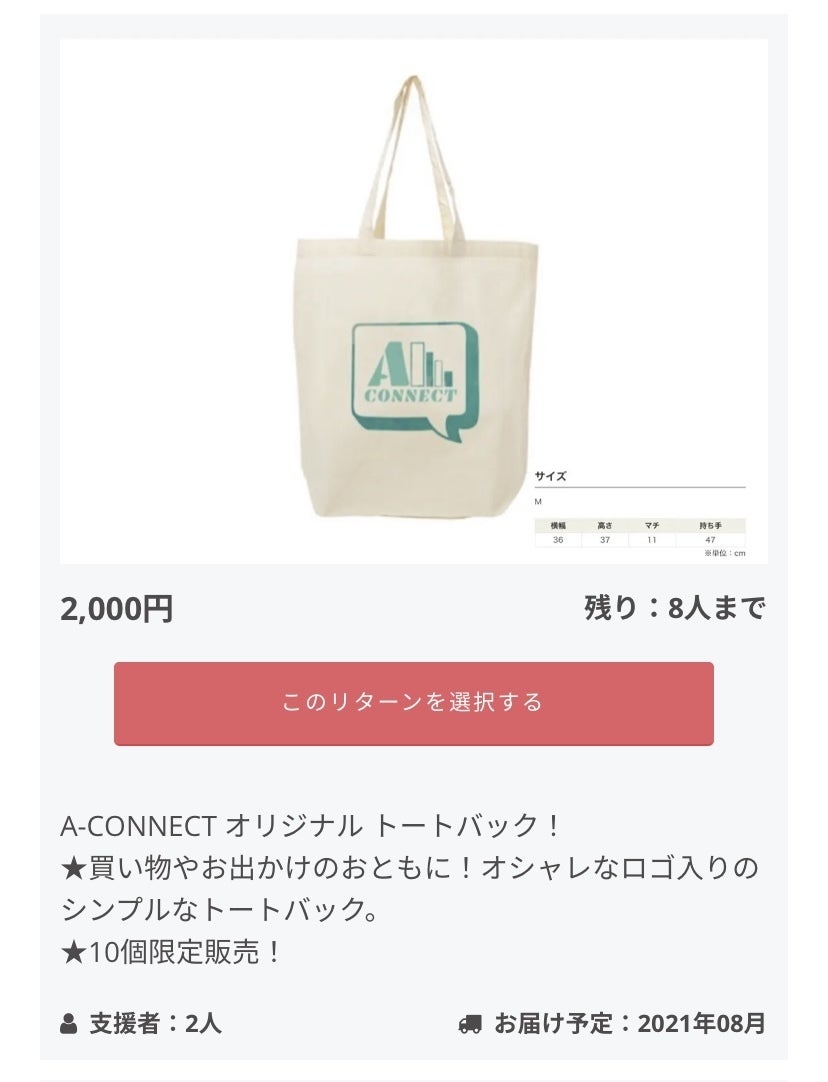Screen dimensions: 828x1082
Task: Click the マチ column header
Action: tap(651, 526)
